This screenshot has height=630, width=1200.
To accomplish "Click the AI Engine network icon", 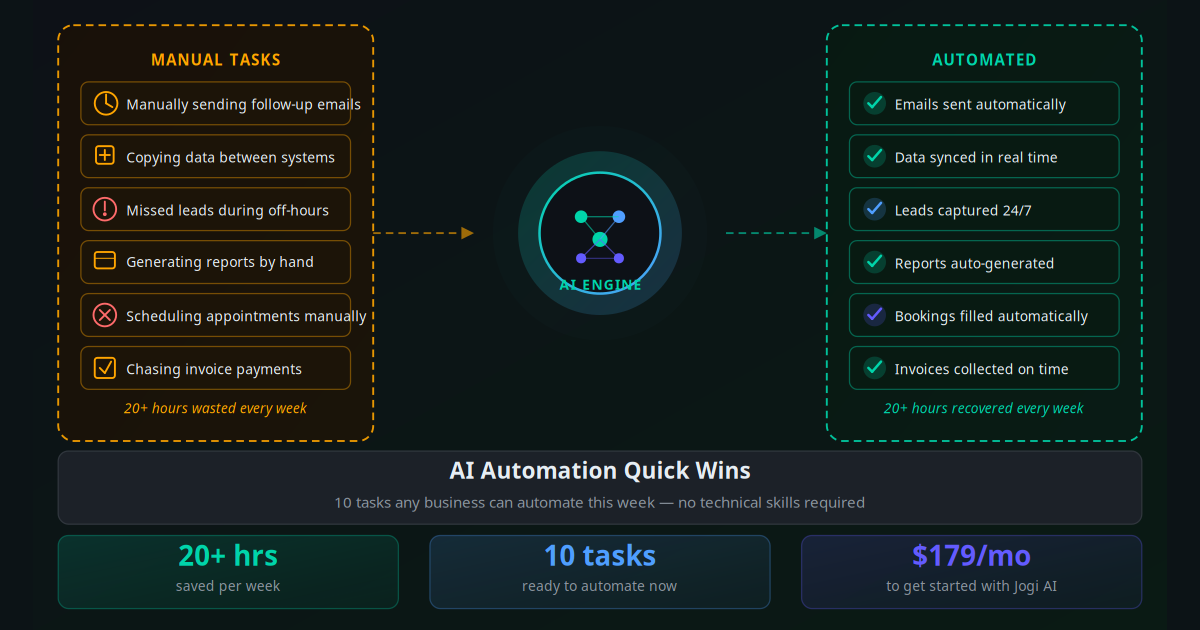I will click(x=600, y=238).
